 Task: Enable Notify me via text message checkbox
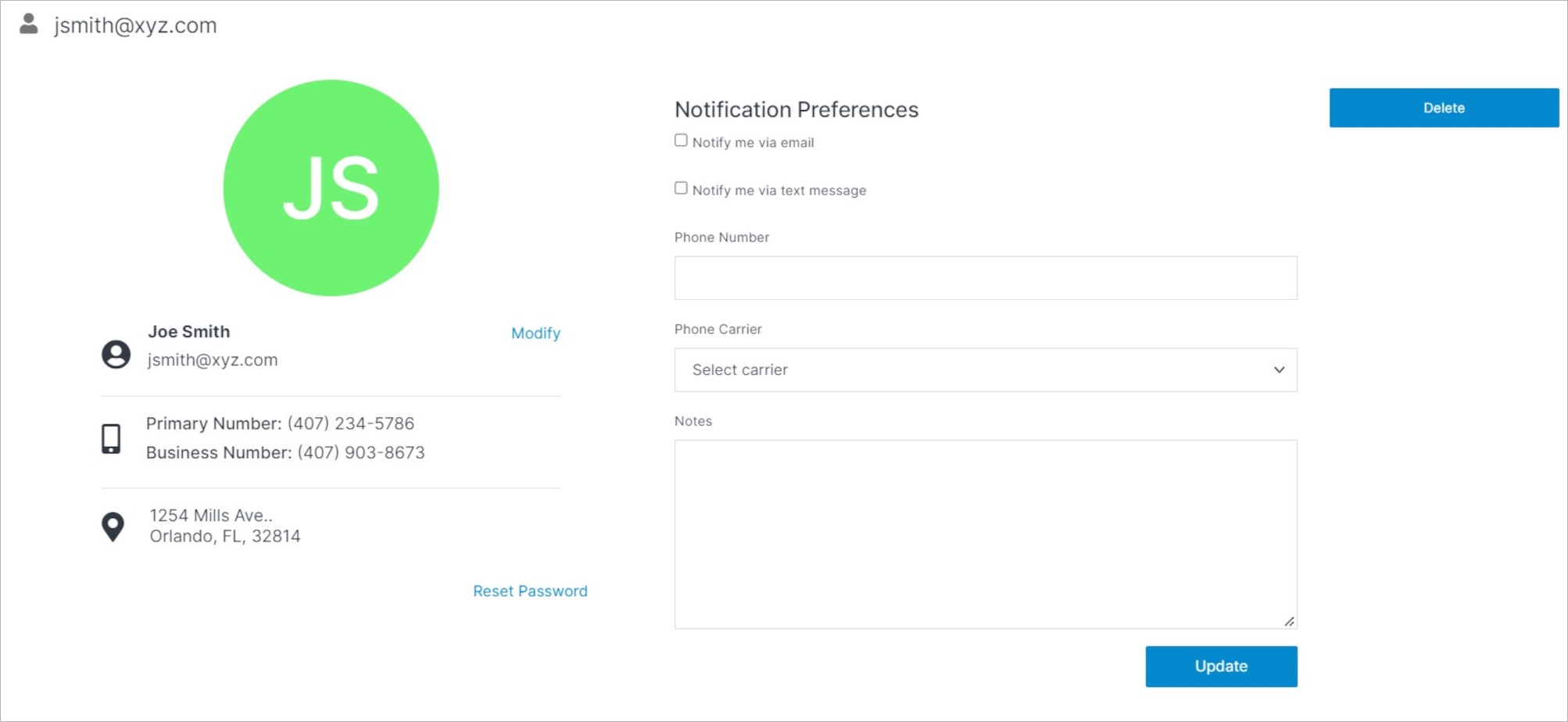click(681, 188)
